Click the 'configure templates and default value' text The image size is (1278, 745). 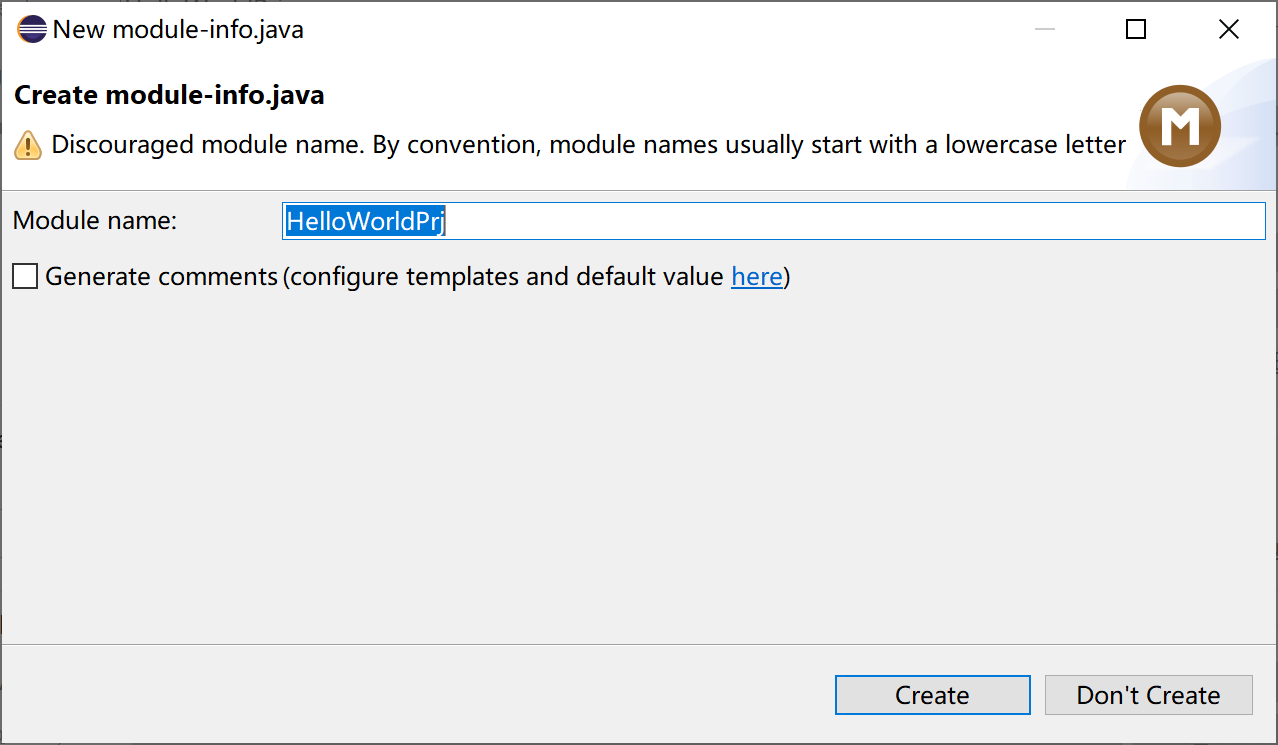point(507,276)
